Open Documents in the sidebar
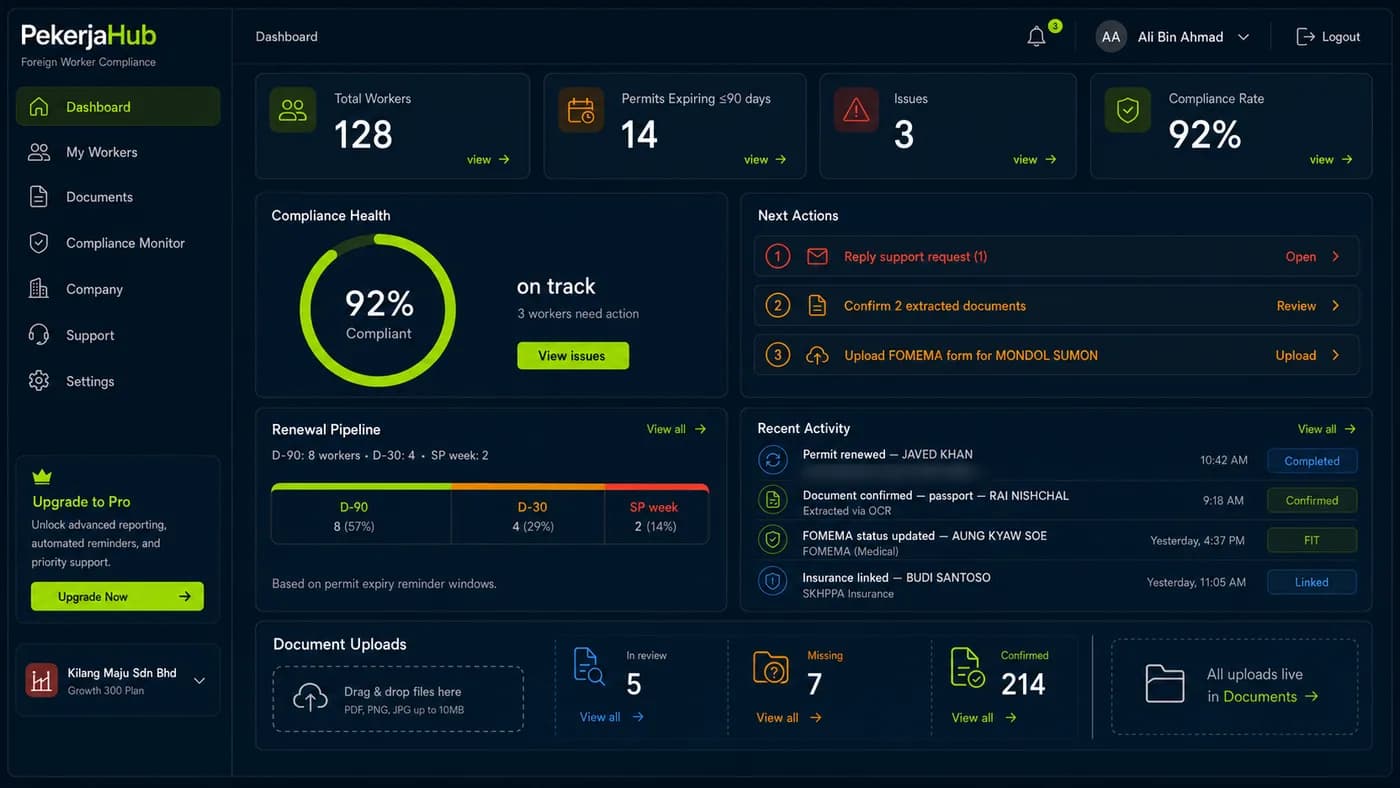The height and width of the screenshot is (788, 1400). click(x=118, y=197)
